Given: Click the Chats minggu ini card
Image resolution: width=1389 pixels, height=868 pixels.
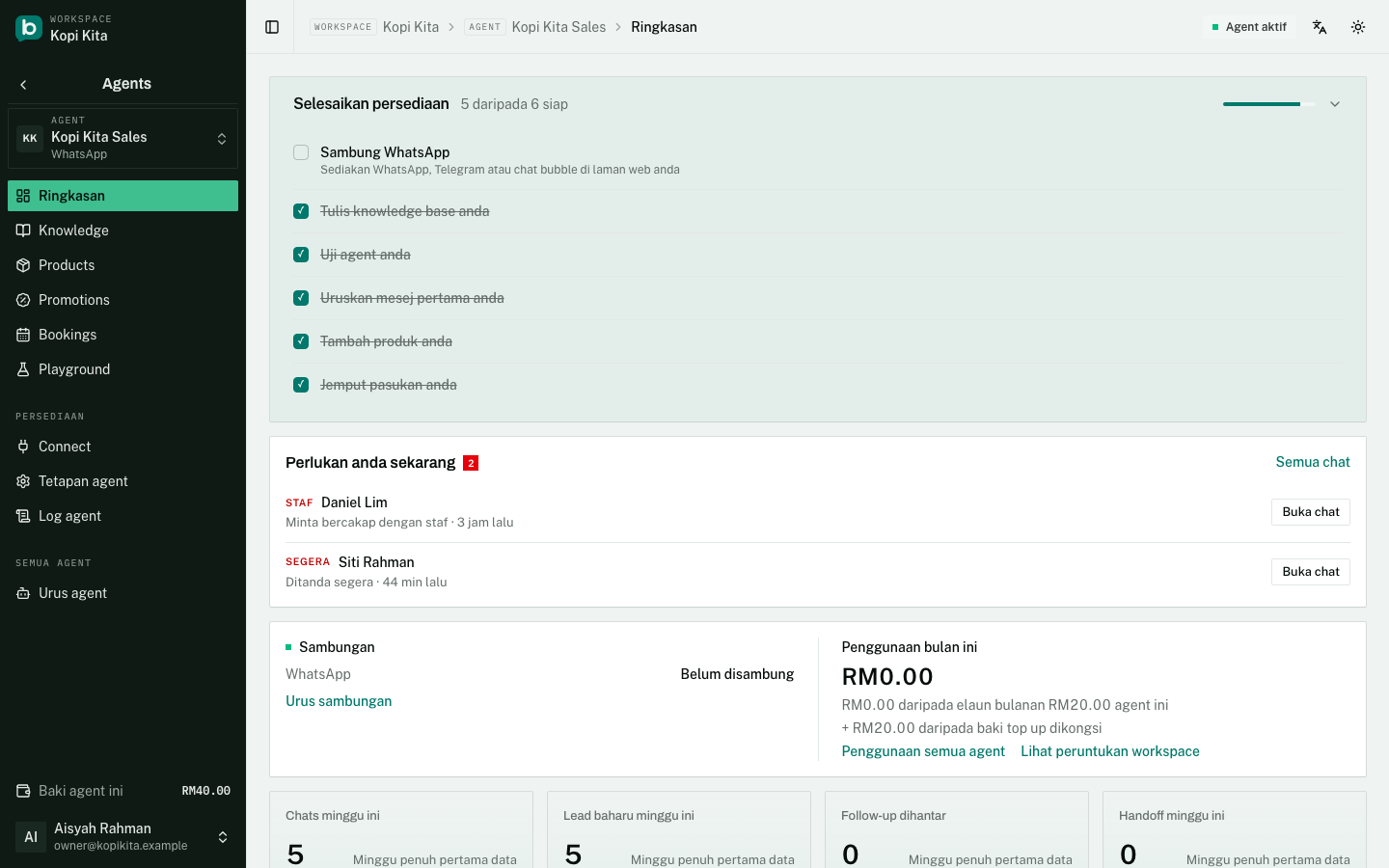Looking at the screenshot, I should click(x=401, y=829).
